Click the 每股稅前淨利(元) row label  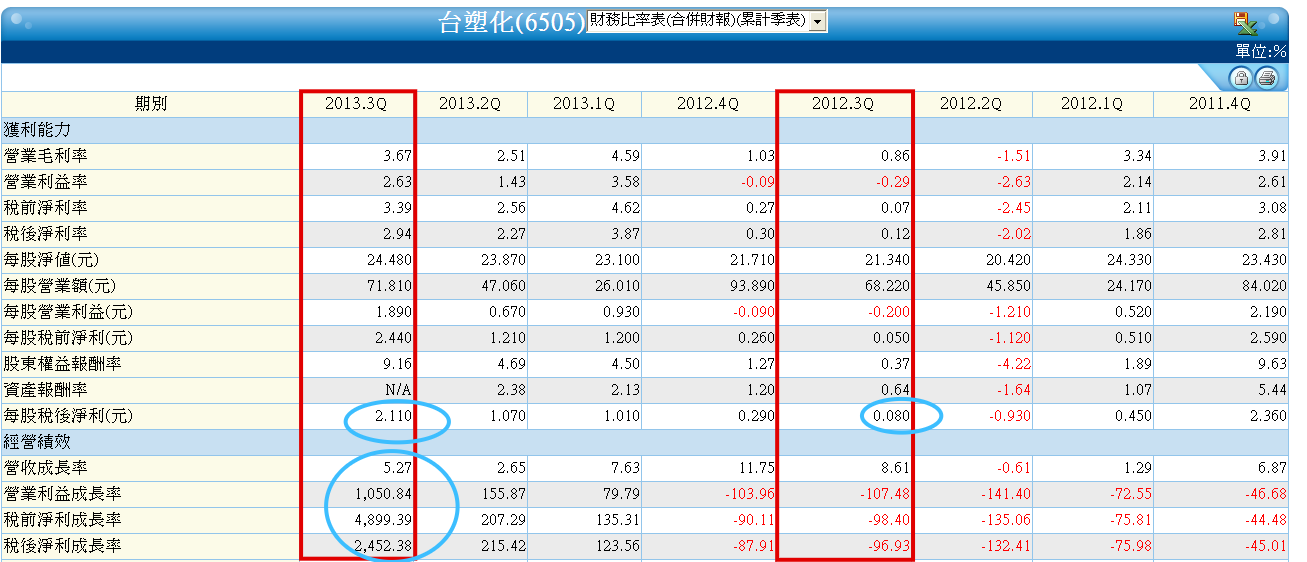[70, 338]
